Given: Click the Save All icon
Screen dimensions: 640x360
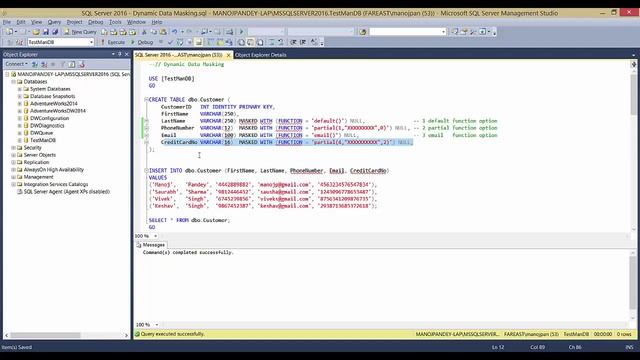Looking at the screenshot, I should [55, 31].
